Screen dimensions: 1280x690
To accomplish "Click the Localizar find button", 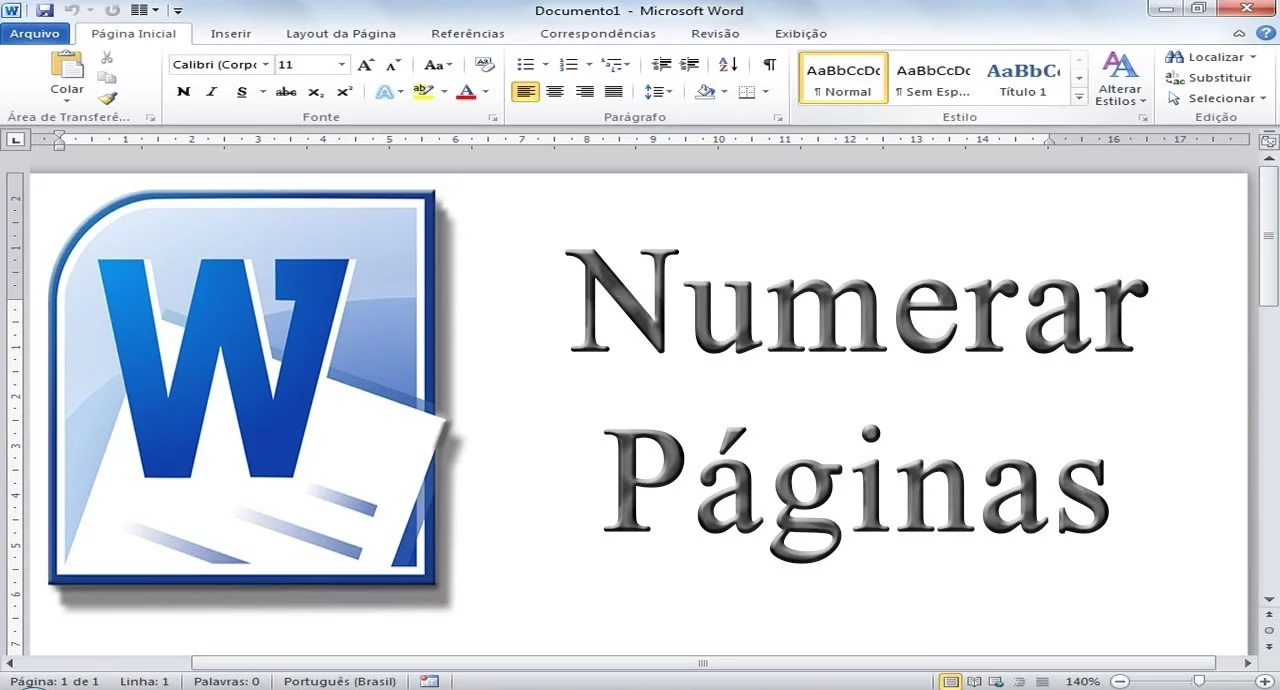I will coord(1211,57).
